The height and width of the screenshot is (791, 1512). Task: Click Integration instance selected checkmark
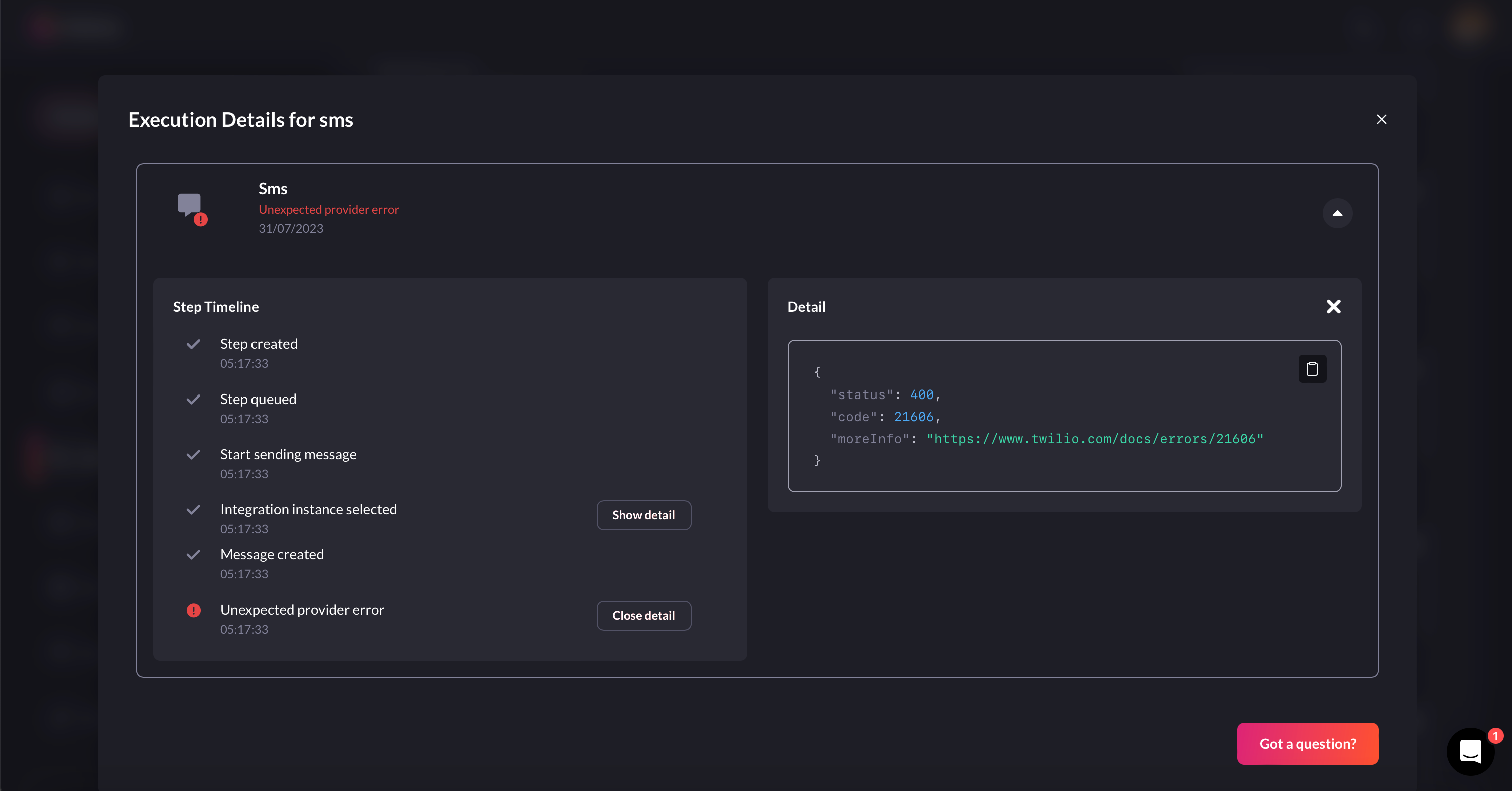194,510
